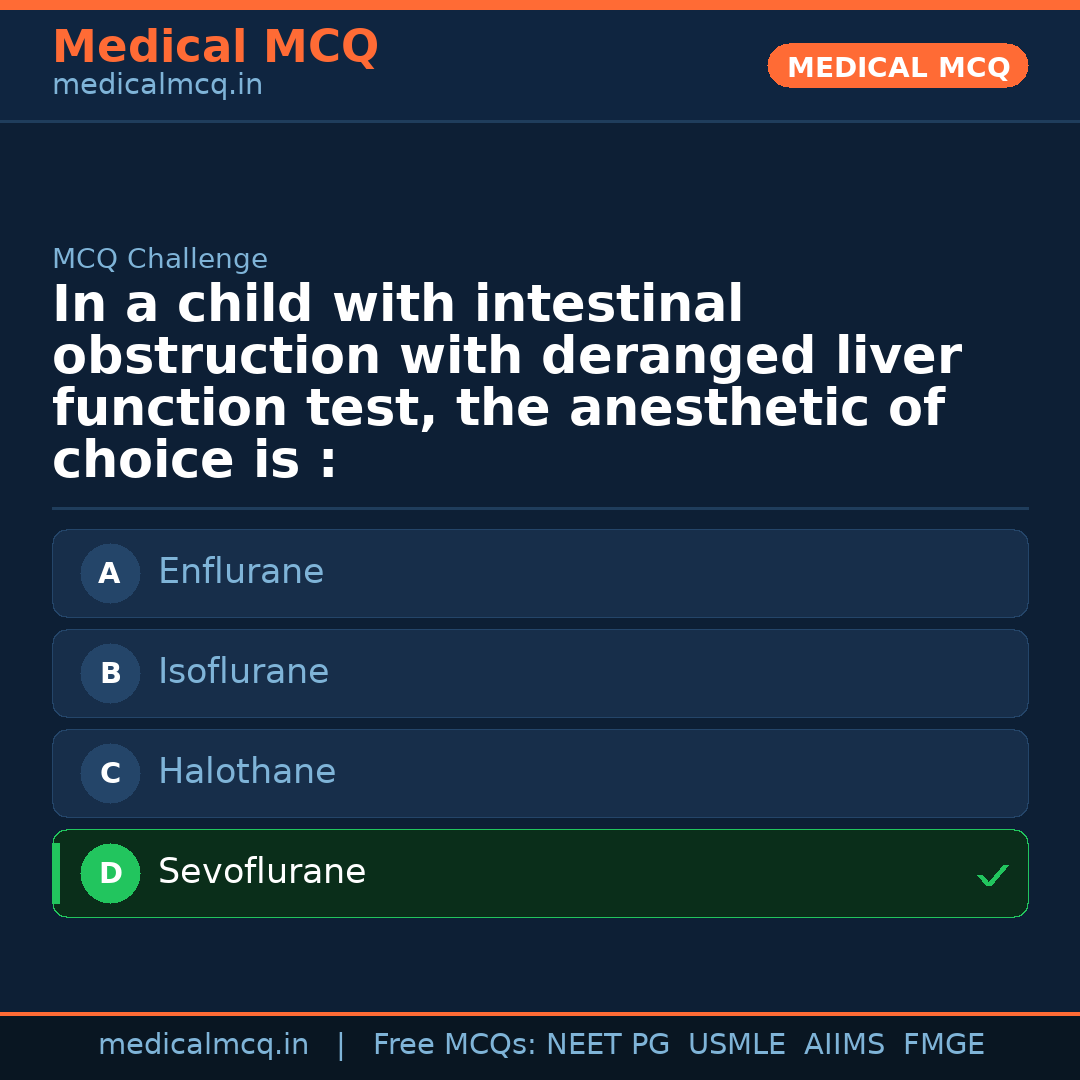Switch to the NEET PG section

pos(607,1043)
